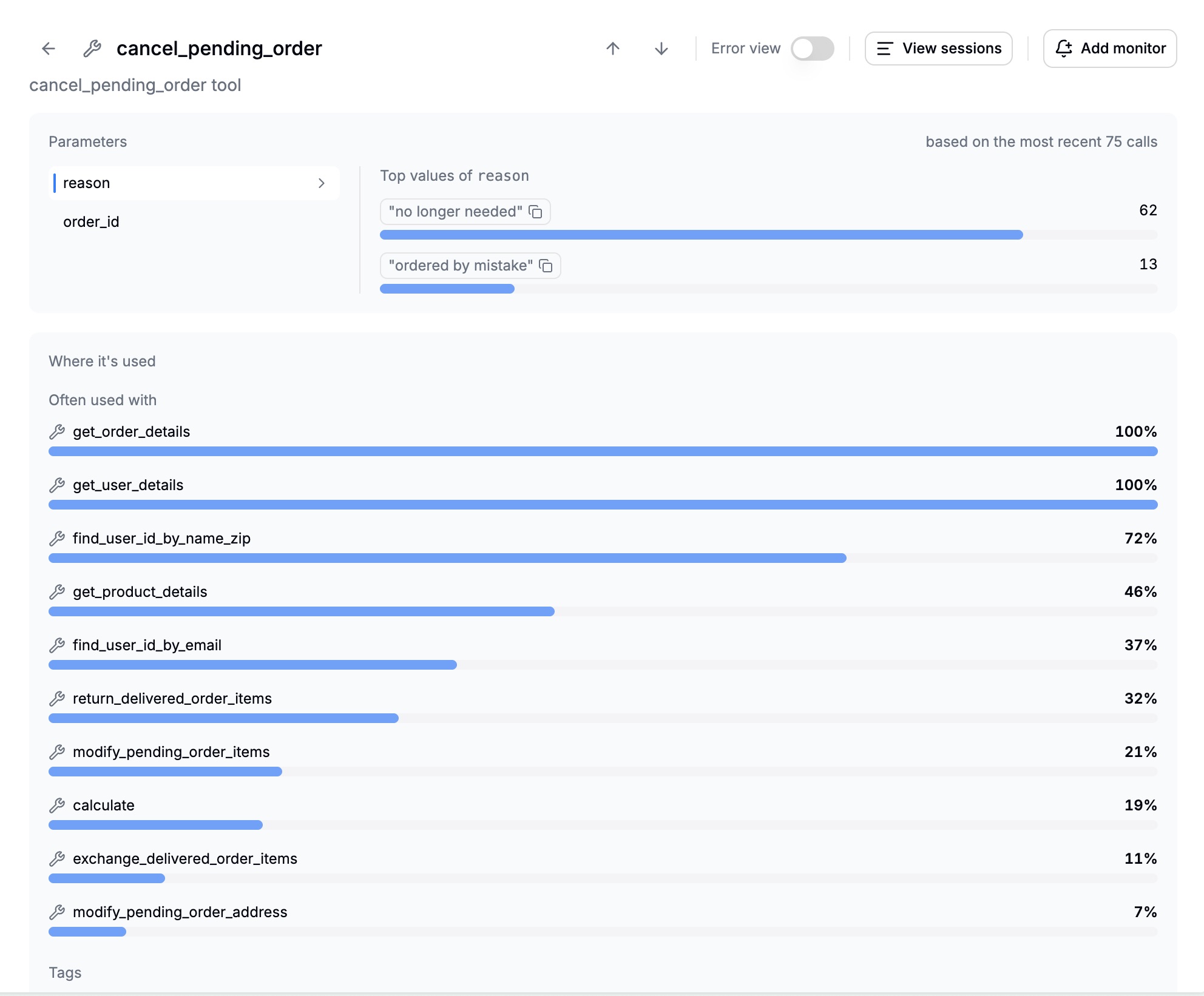Click wrench icon for get_user_details
1204x996 pixels.
57,485
